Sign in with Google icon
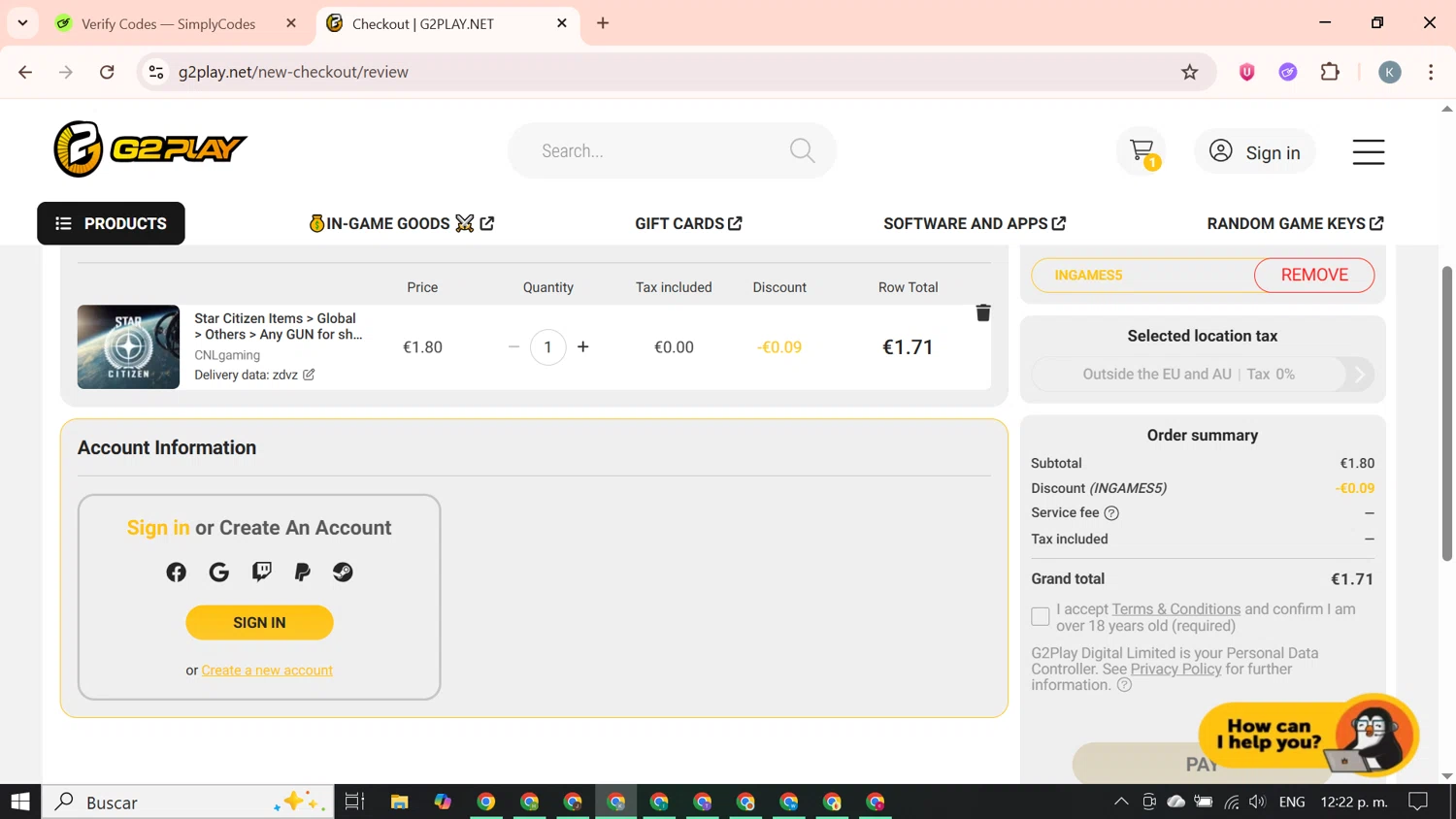1456x819 pixels. pos(219,573)
